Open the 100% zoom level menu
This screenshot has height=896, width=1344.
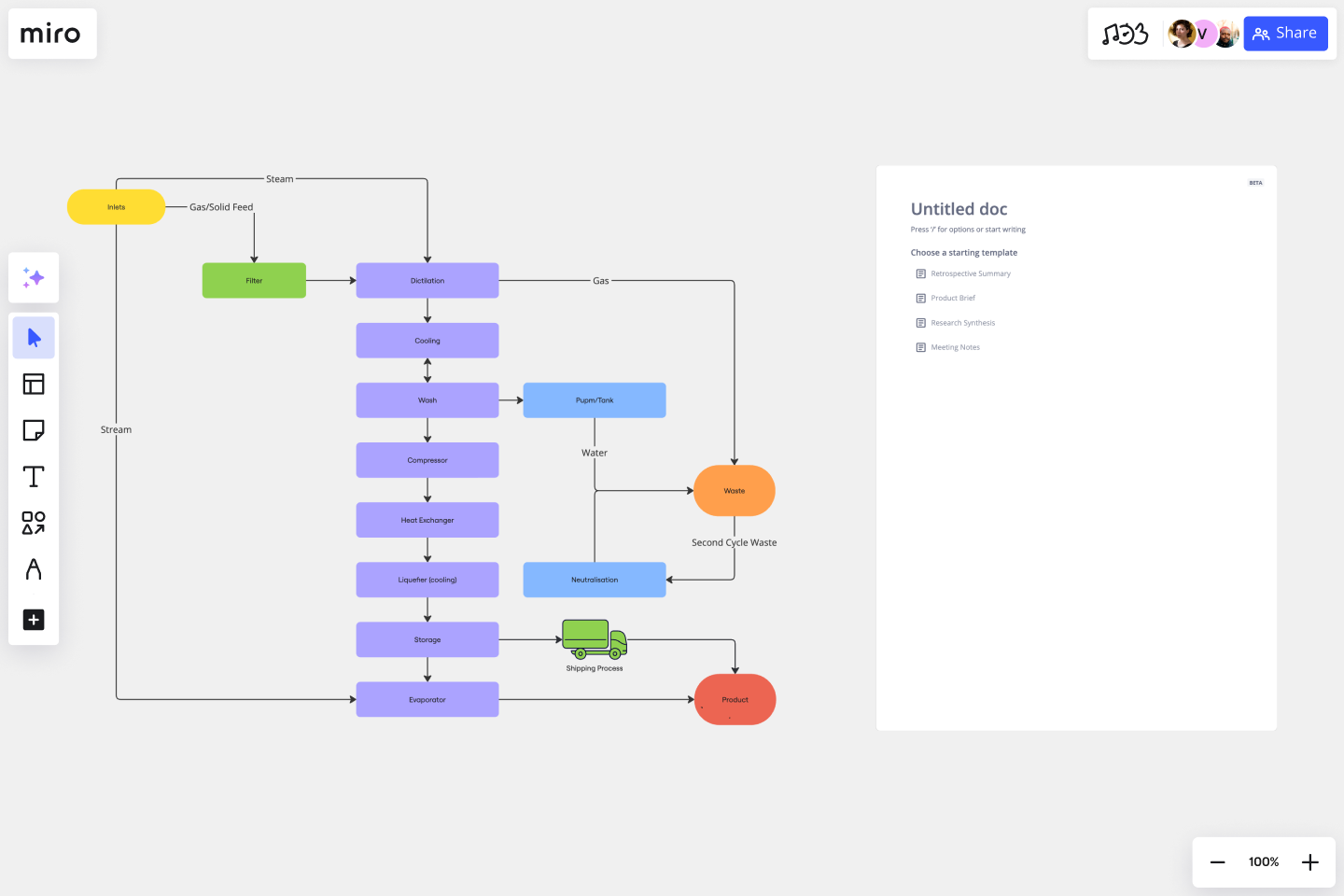tap(1264, 862)
